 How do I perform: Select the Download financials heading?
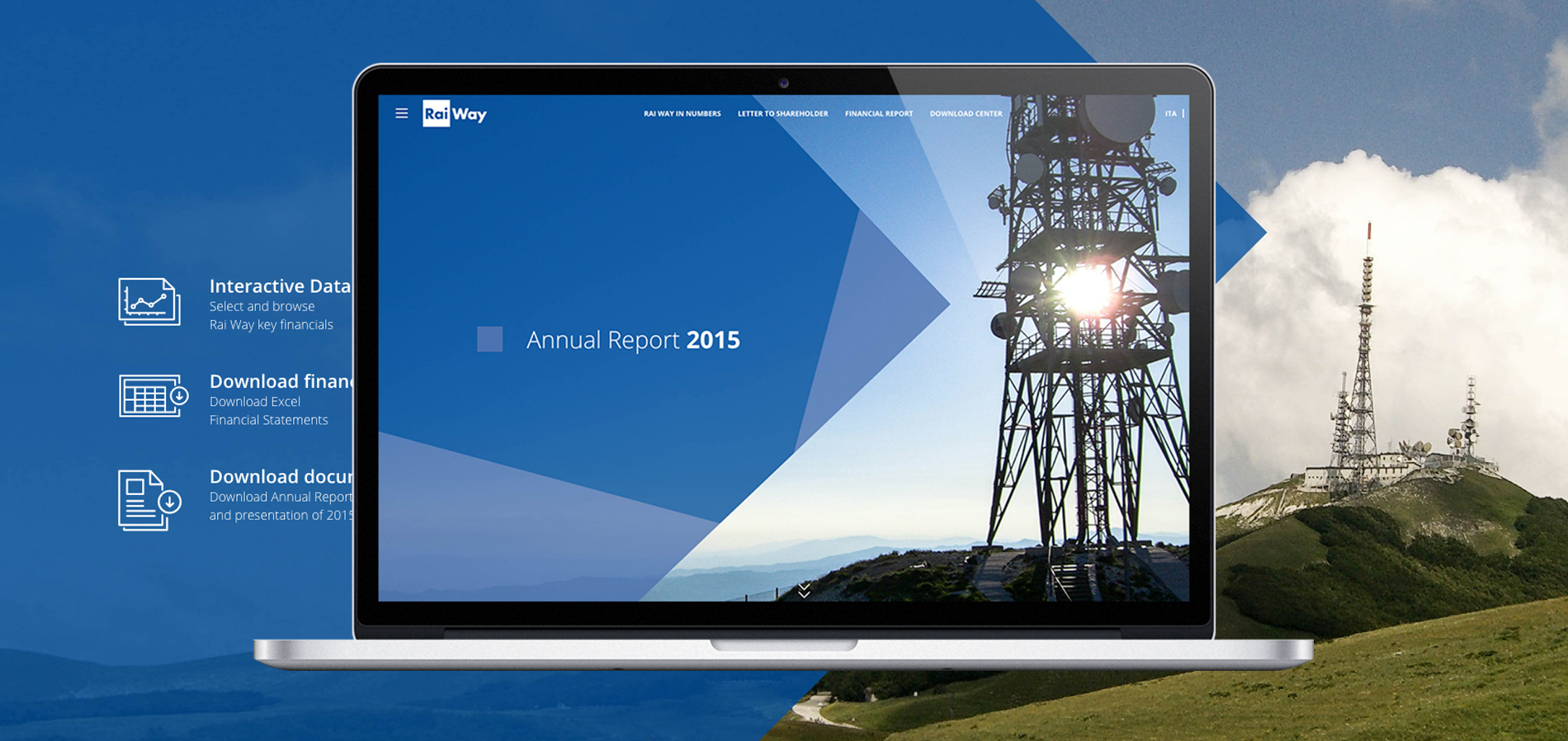point(281,381)
